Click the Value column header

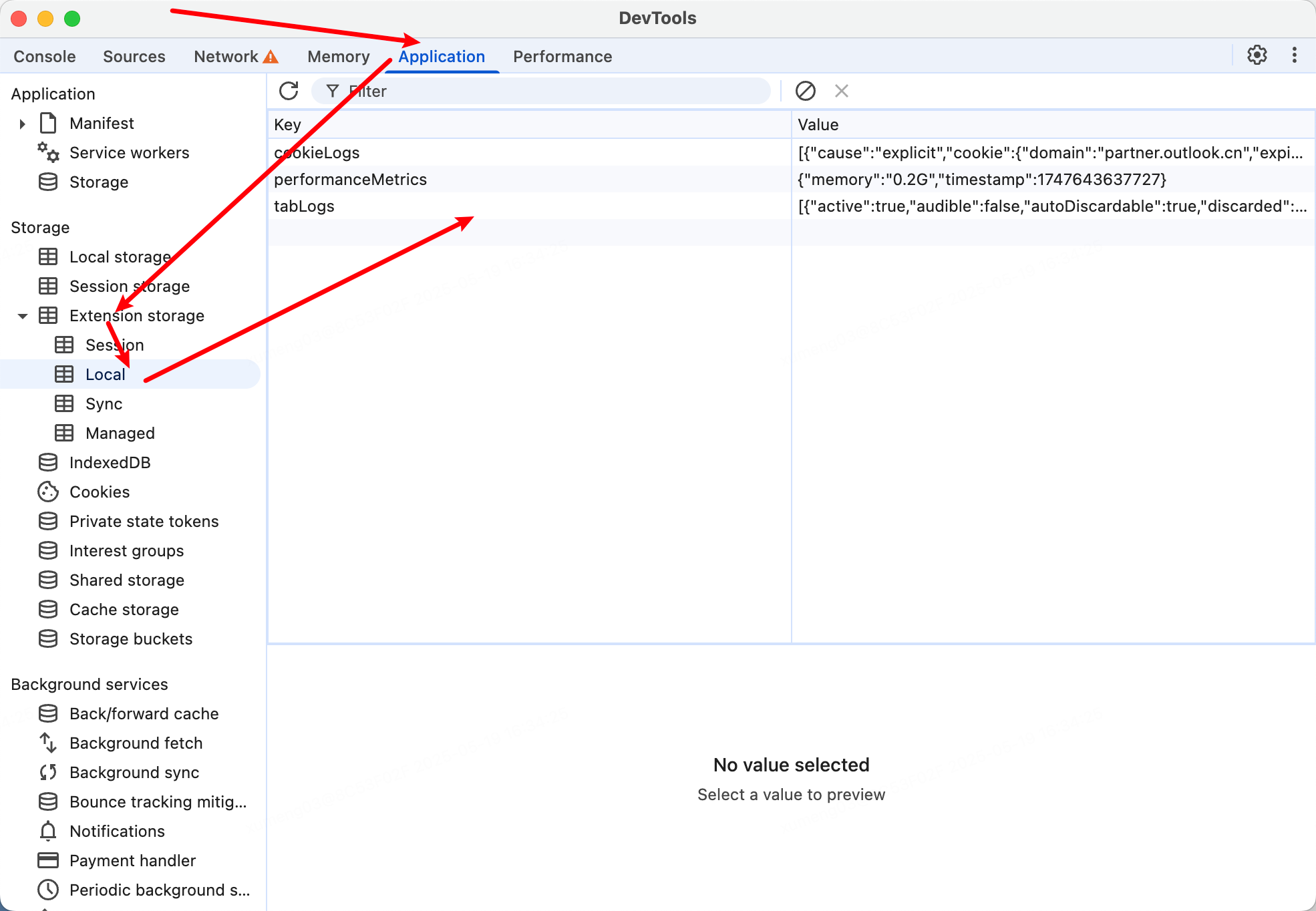click(x=818, y=125)
